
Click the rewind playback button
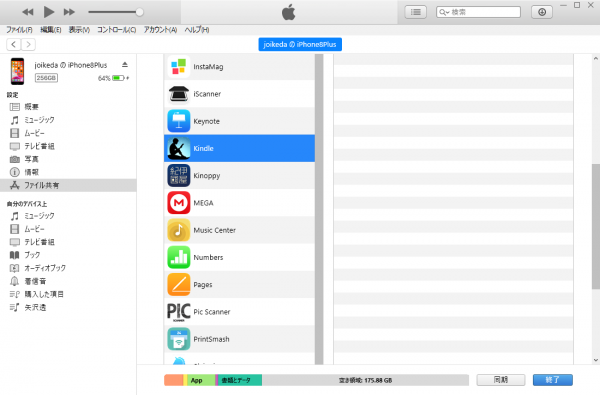28,12
